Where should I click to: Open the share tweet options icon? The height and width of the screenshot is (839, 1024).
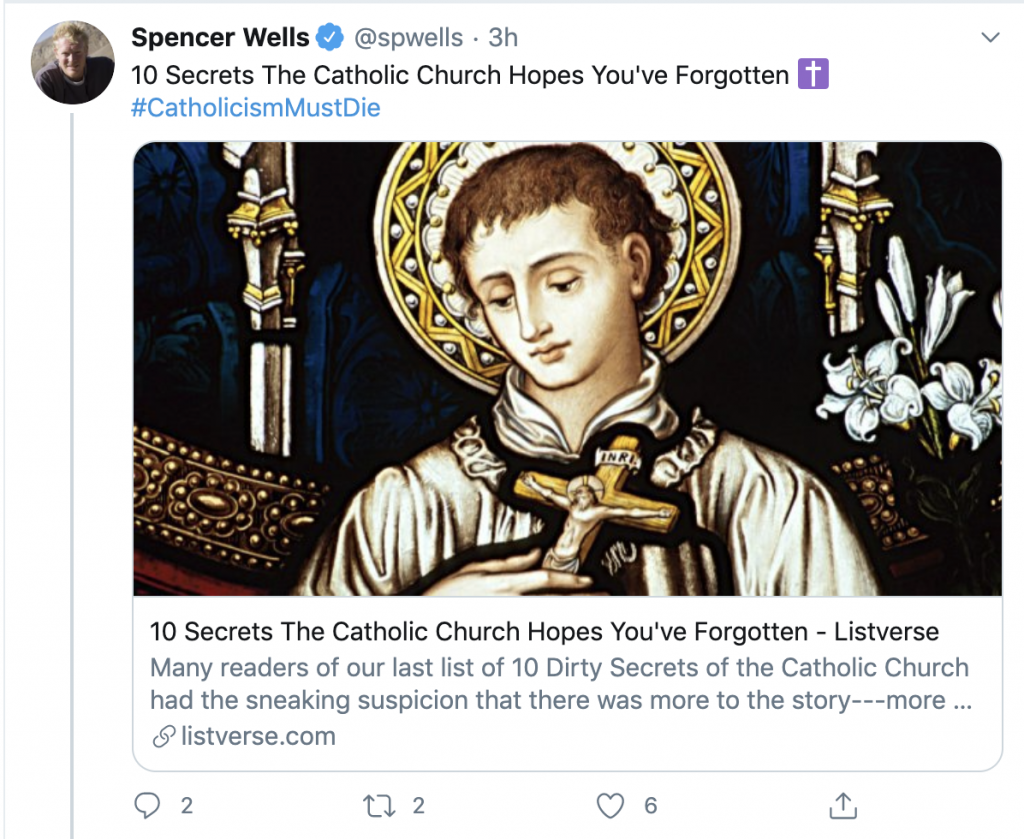point(843,805)
